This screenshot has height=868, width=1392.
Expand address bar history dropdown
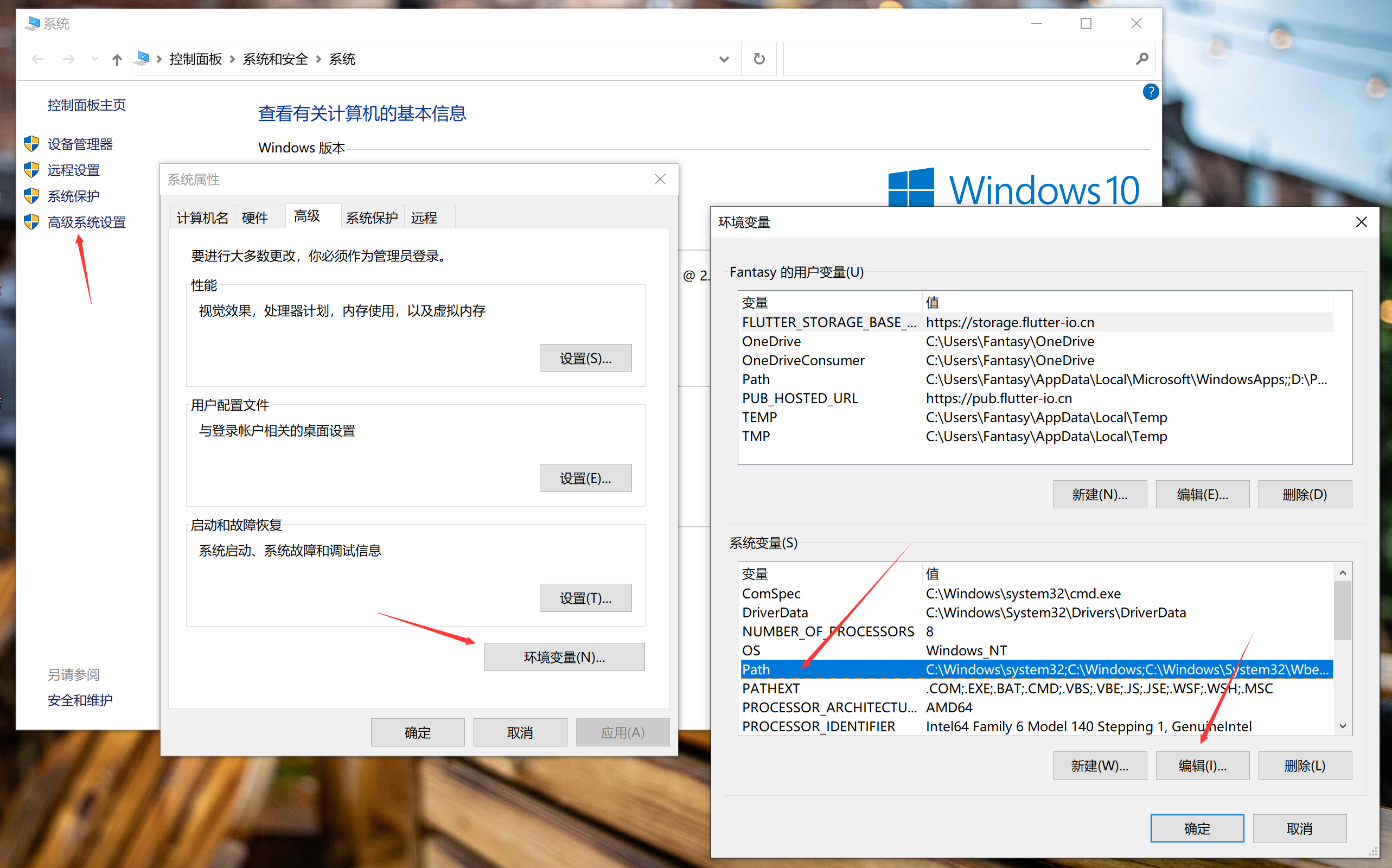coord(724,59)
